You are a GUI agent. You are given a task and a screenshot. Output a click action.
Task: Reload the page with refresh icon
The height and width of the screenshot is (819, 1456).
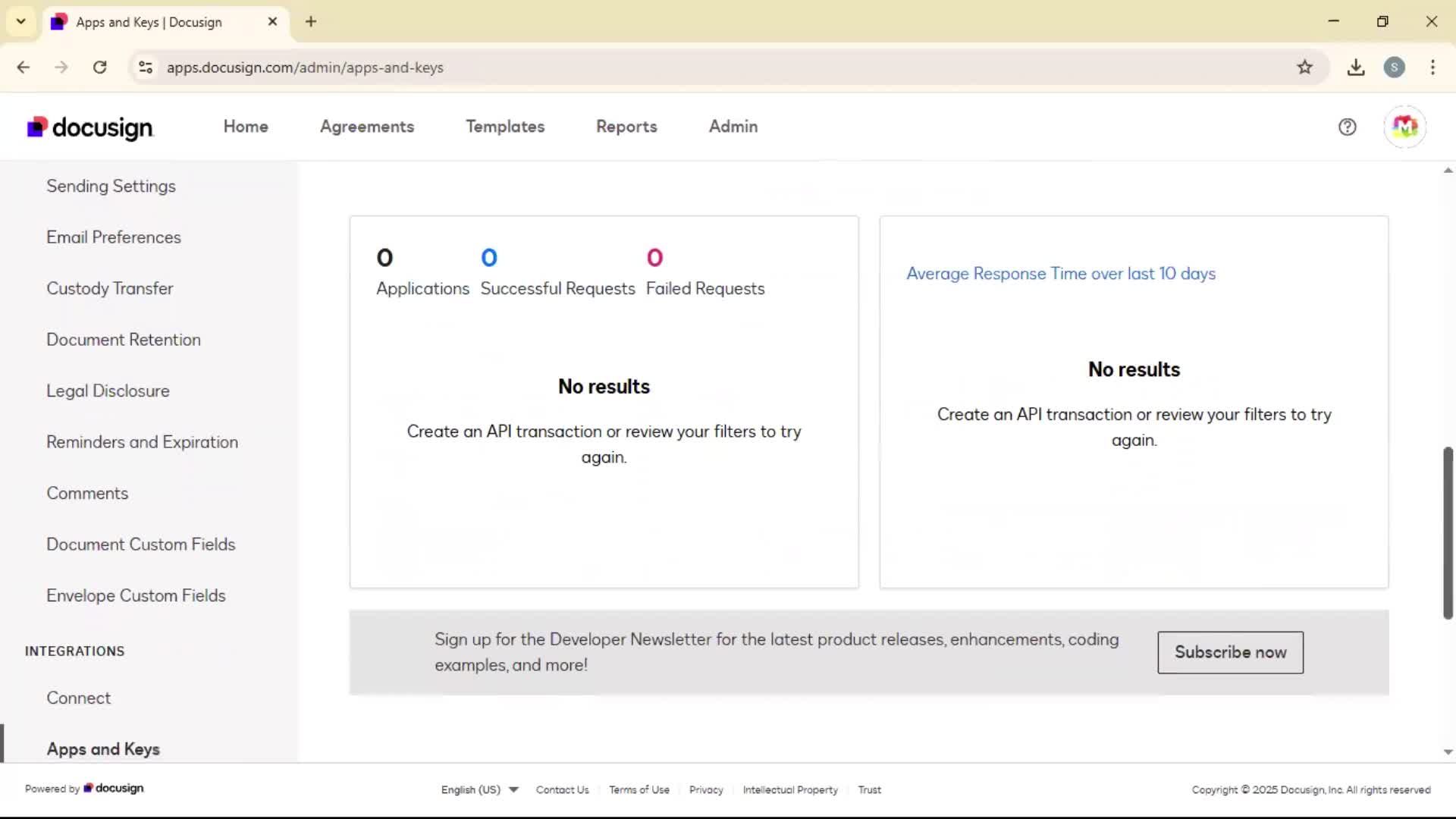(99, 67)
